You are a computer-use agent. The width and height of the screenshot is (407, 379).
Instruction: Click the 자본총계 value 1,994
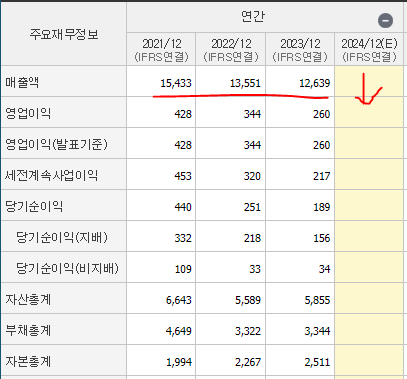tap(179, 362)
